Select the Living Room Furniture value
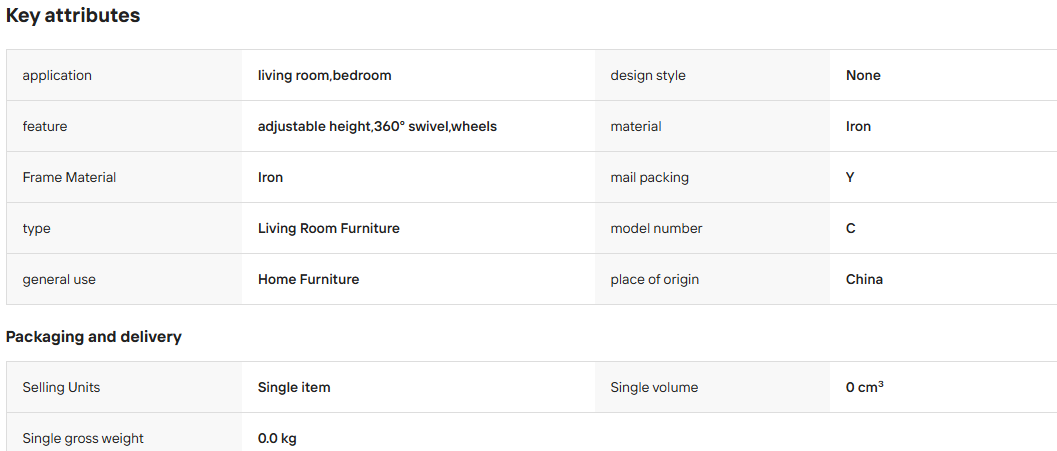 click(328, 229)
